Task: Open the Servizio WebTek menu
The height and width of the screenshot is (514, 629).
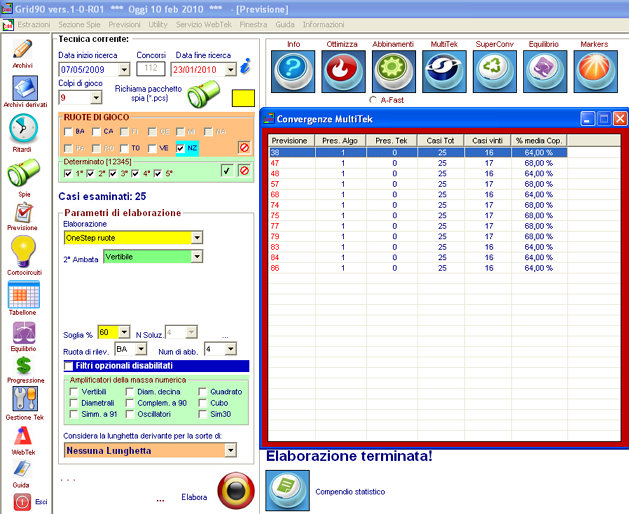Action: click(x=204, y=24)
